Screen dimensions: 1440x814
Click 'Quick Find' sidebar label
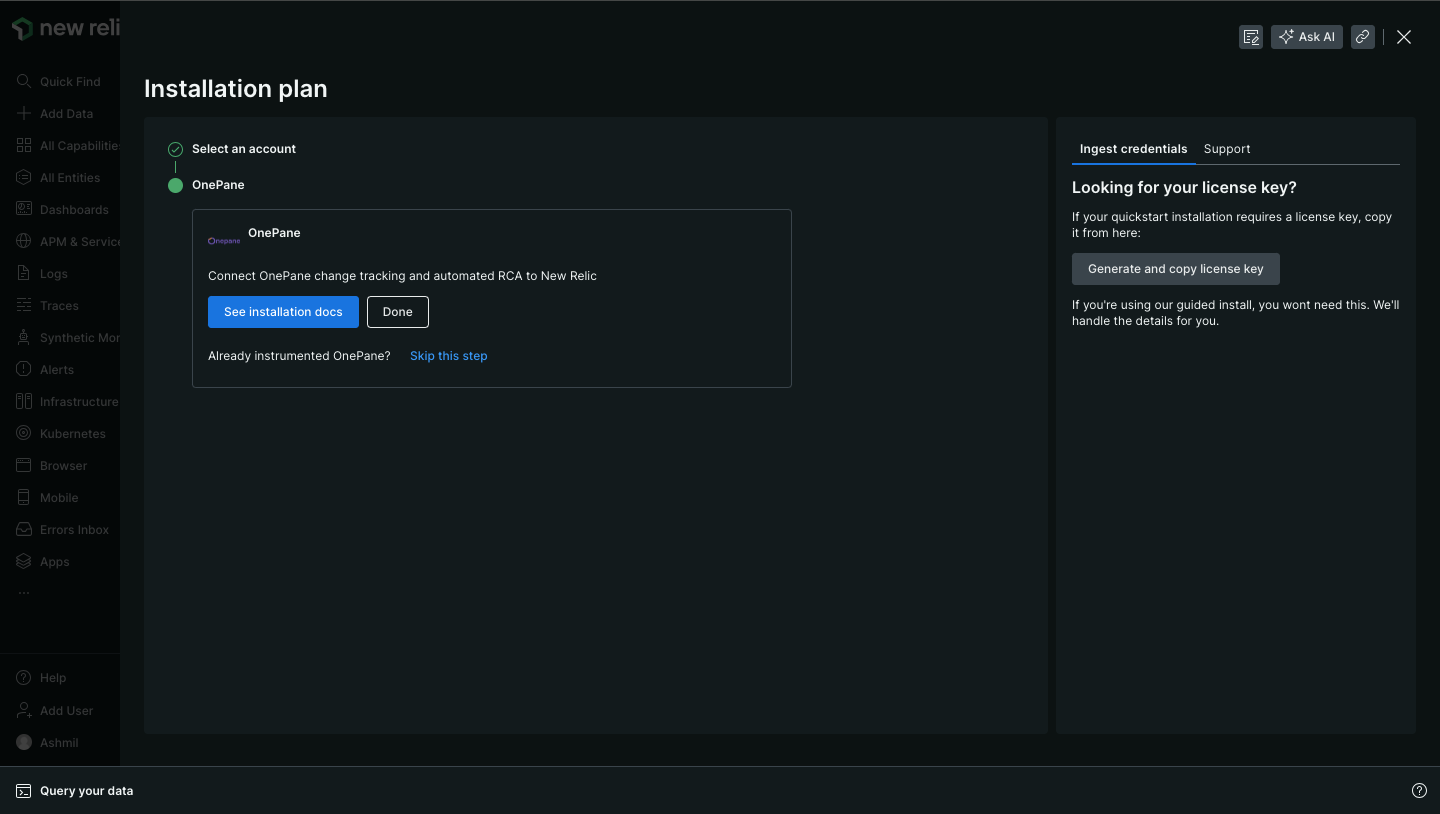tap(70, 82)
